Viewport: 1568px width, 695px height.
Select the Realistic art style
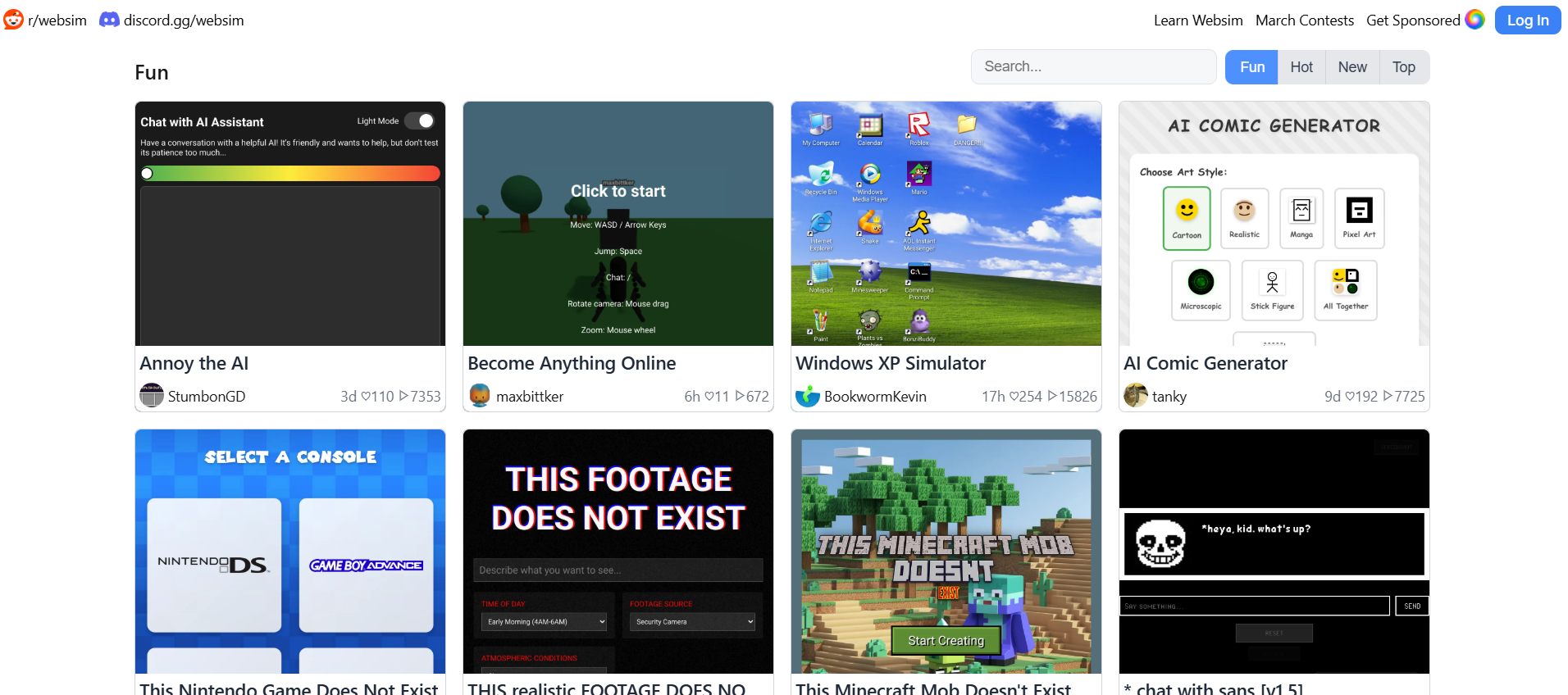point(1244,218)
